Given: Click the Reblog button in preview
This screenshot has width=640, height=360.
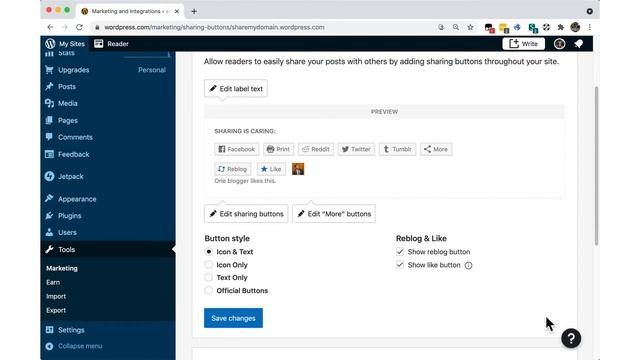Looking at the screenshot, I should [233, 169].
